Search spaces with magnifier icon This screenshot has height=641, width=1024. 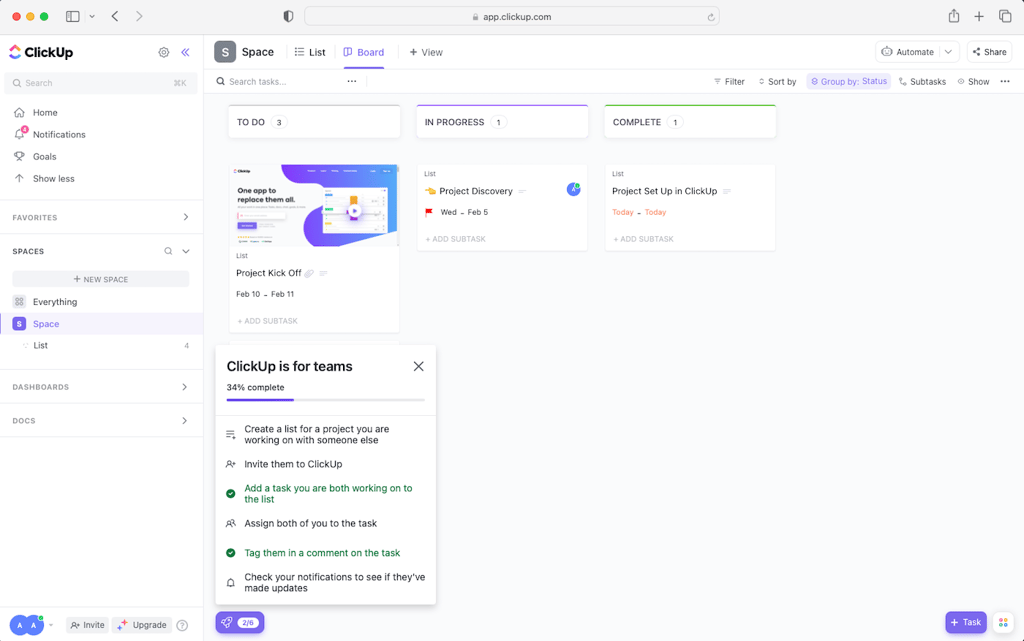tap(168, 251)
